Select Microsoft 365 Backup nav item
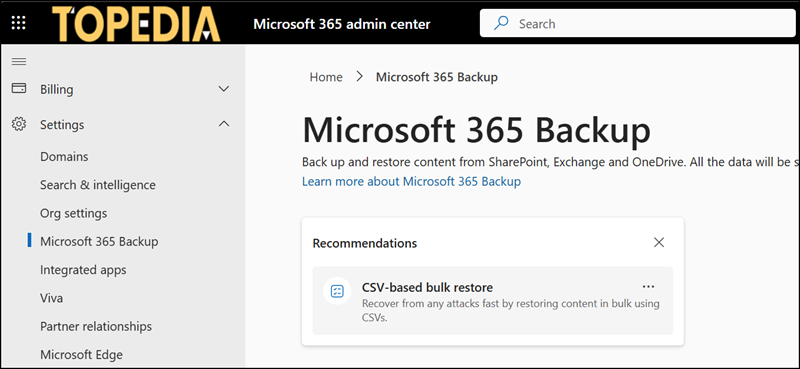 coord(99,241)
